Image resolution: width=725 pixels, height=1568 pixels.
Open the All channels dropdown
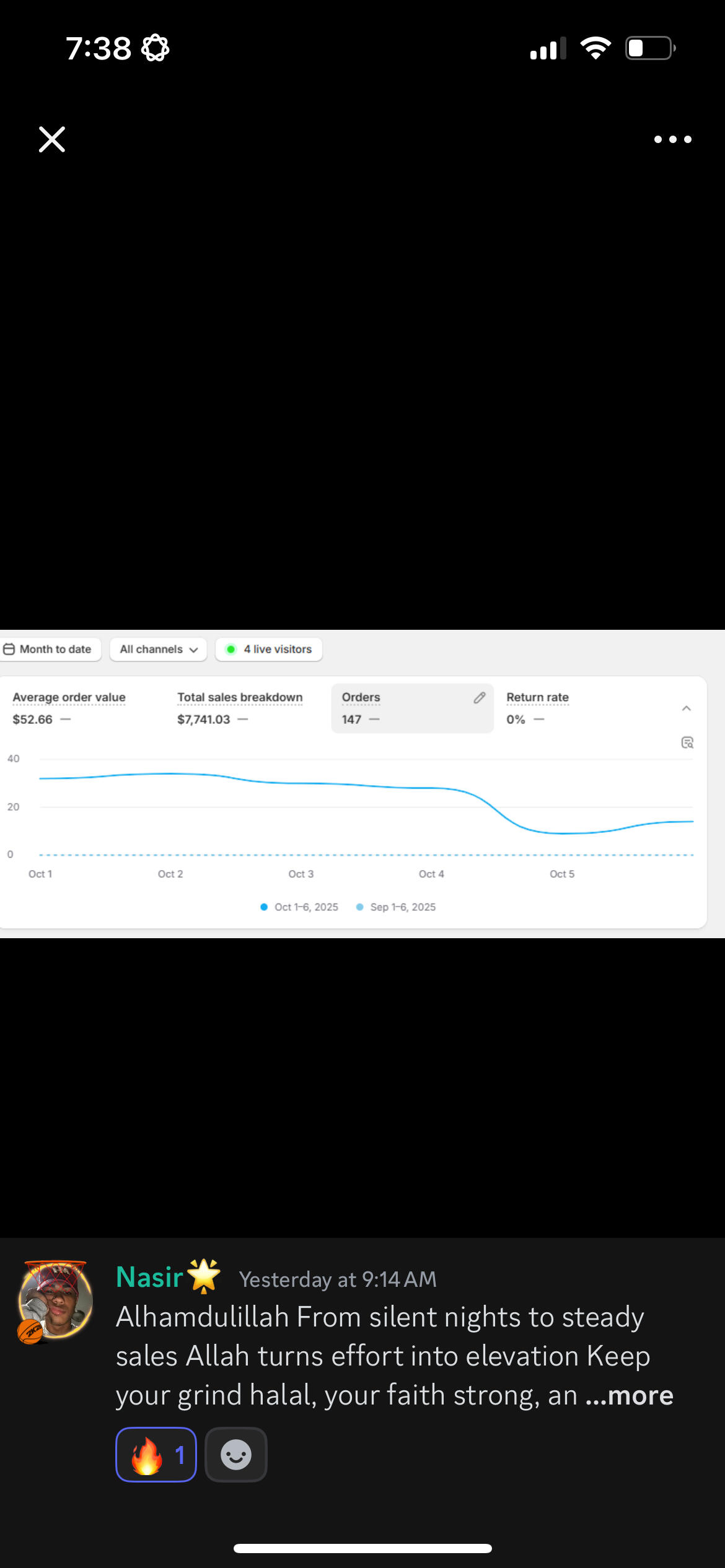158,649
